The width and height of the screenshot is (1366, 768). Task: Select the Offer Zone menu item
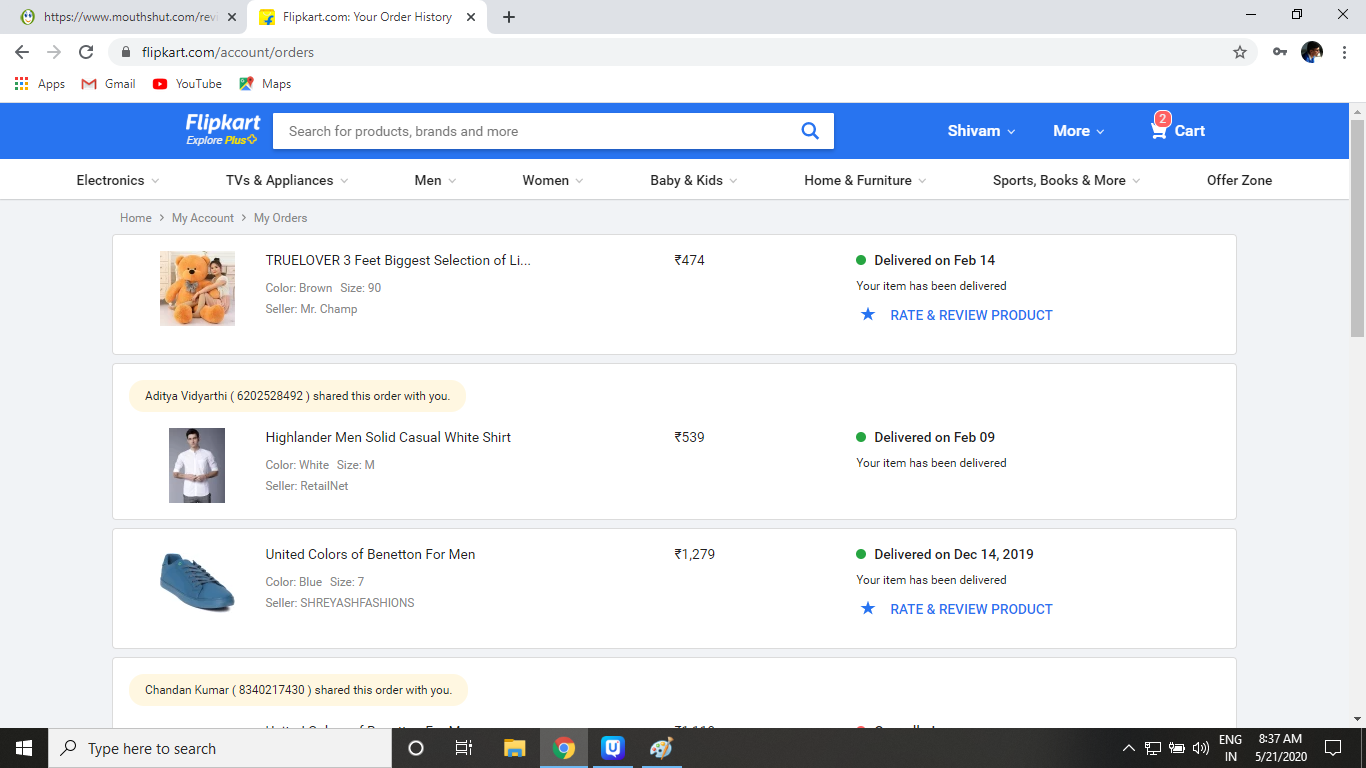1239,180
